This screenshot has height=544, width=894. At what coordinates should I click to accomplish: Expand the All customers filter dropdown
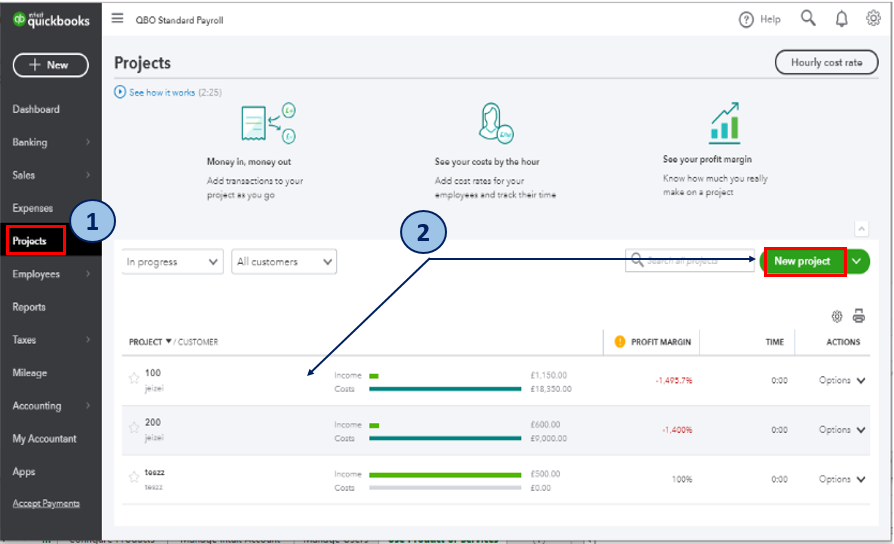(x=284, y=262)
